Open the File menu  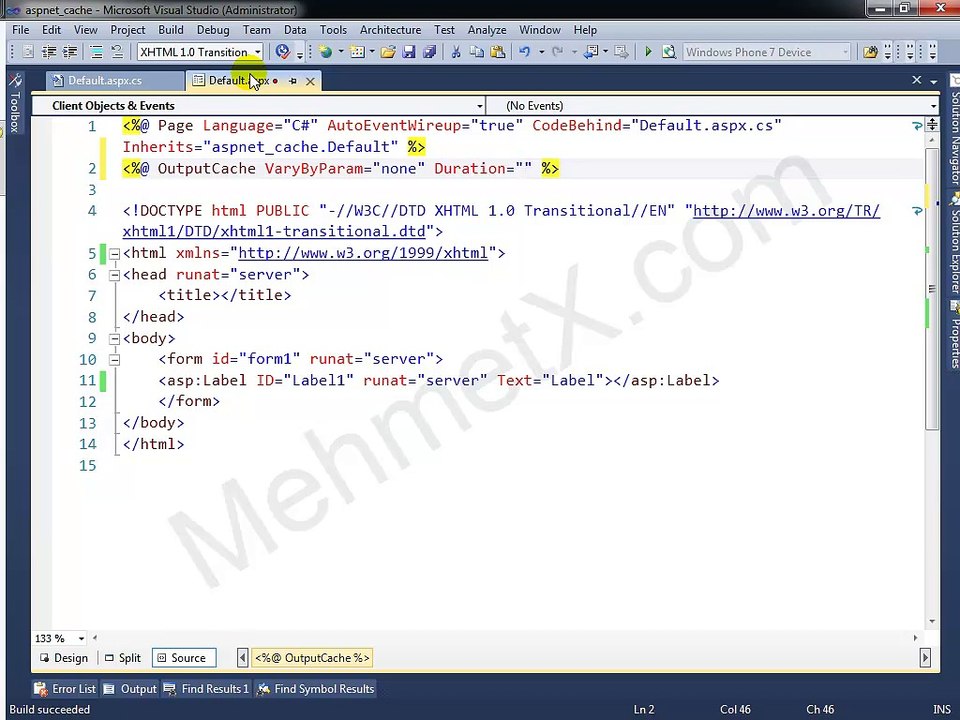[x=21, y=30]
